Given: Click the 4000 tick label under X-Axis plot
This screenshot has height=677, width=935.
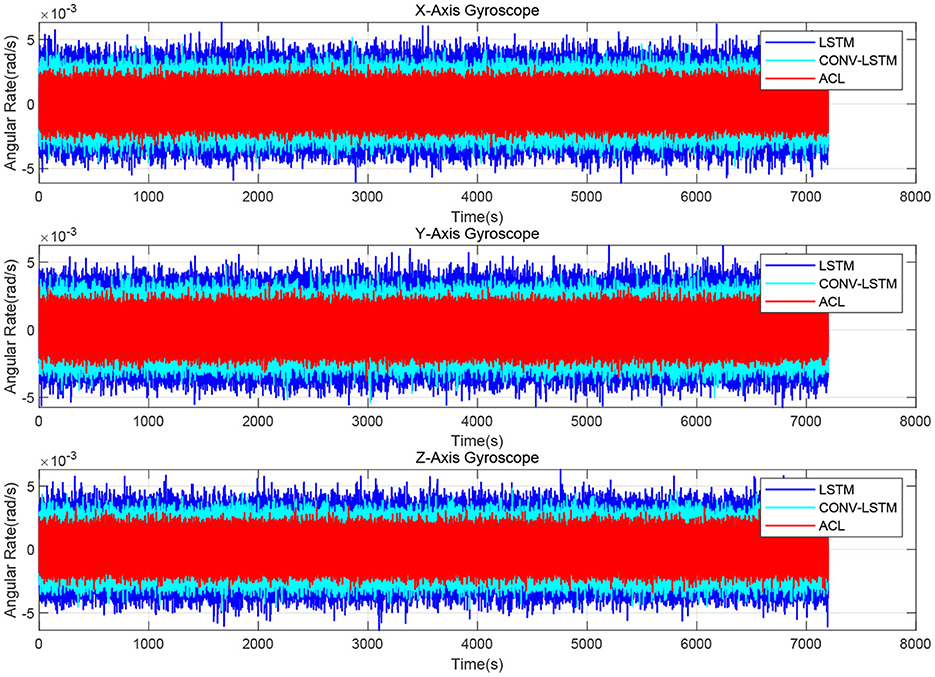Looking at the screenshot, I should tap(477, 197).
